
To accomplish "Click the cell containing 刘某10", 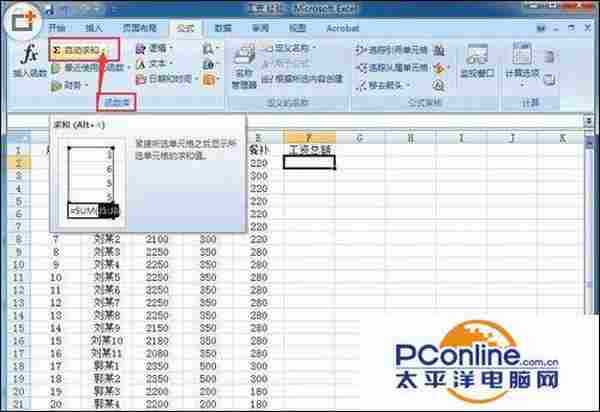I will (107, 340).
